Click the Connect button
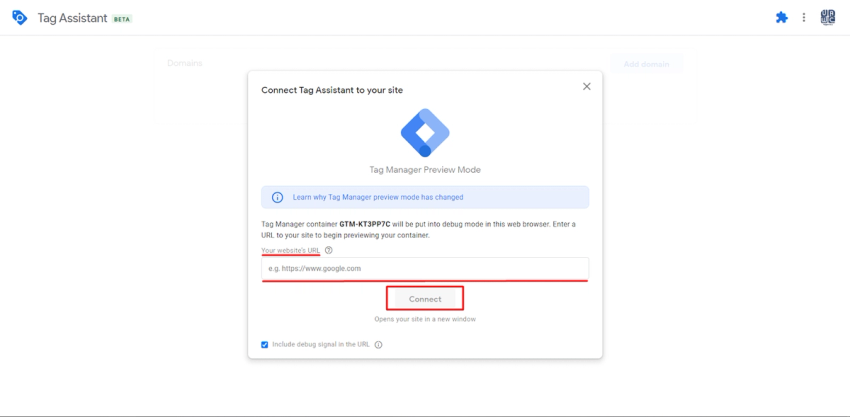The width and height of the screenshot is (850, 417). pyautogui.click(x=425, y=299)
